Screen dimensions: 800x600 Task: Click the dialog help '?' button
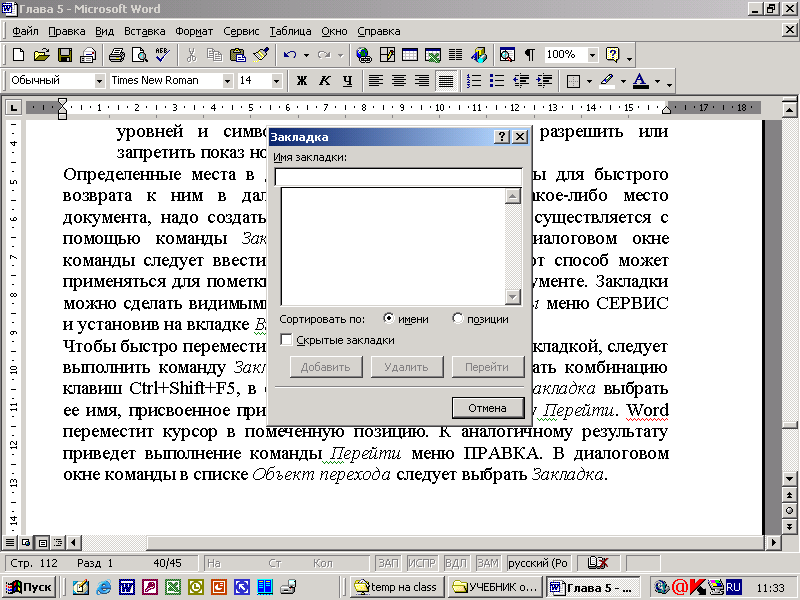(502, 137)
